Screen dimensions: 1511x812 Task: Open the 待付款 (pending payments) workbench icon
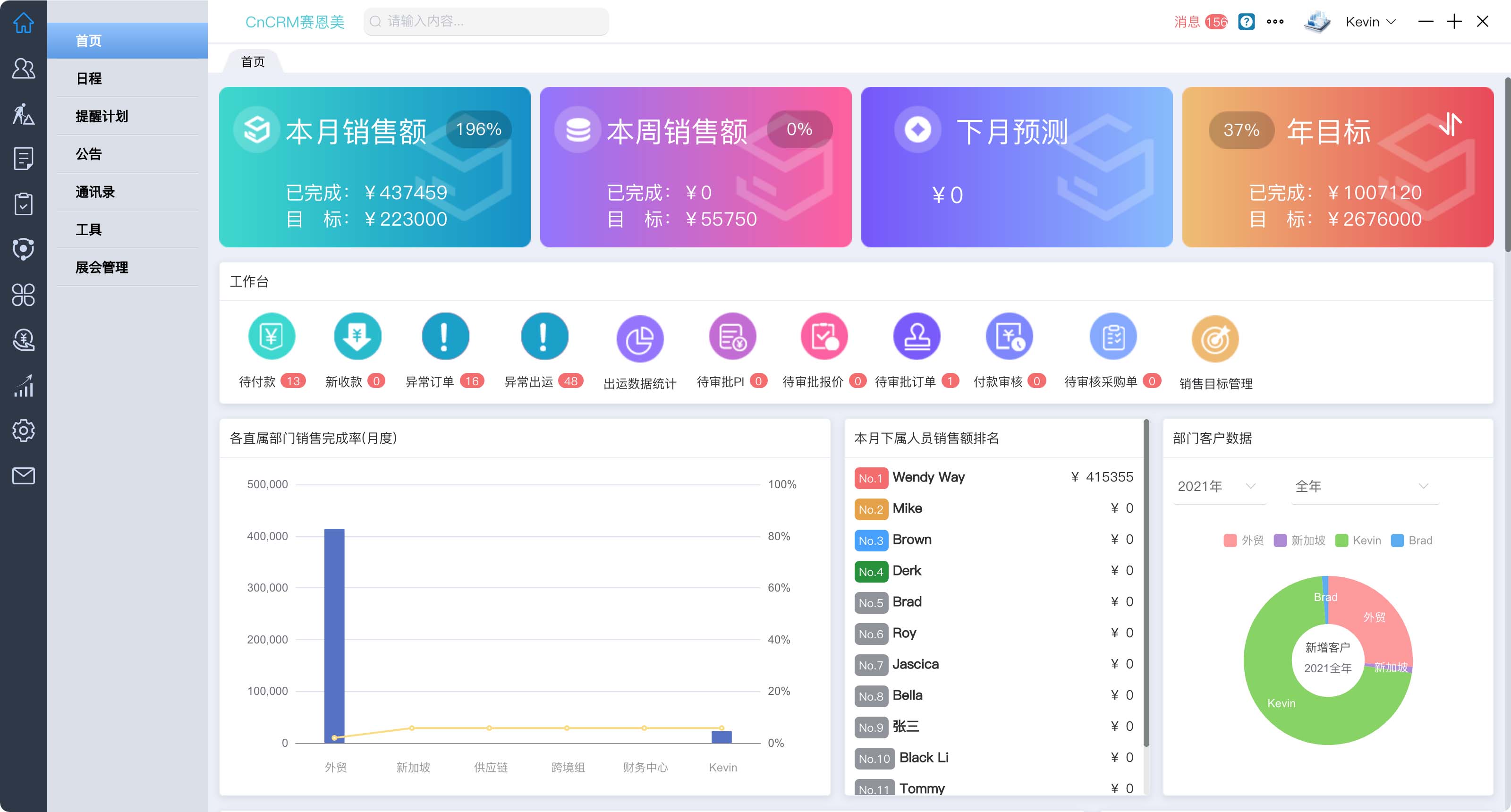272,336
